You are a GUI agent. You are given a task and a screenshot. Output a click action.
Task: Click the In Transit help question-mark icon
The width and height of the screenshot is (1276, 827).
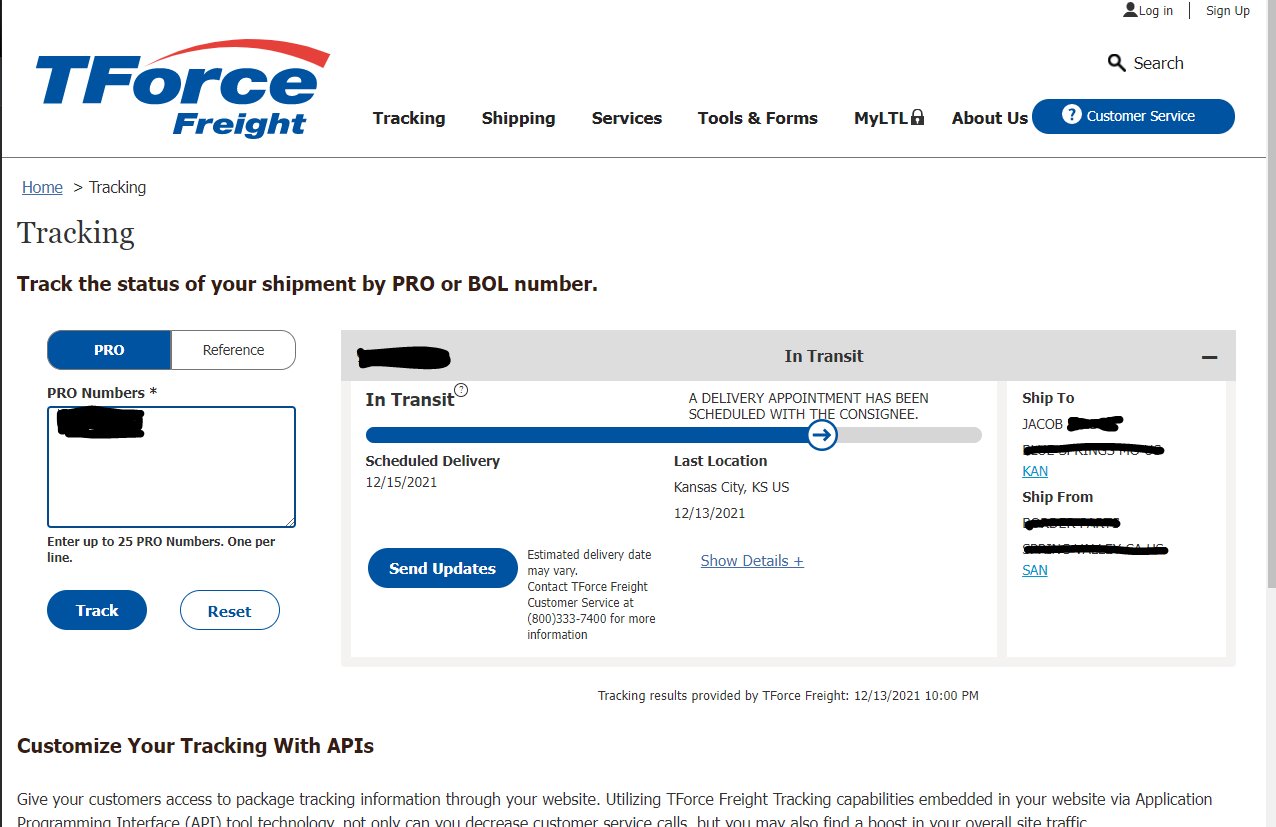point(461,390)
